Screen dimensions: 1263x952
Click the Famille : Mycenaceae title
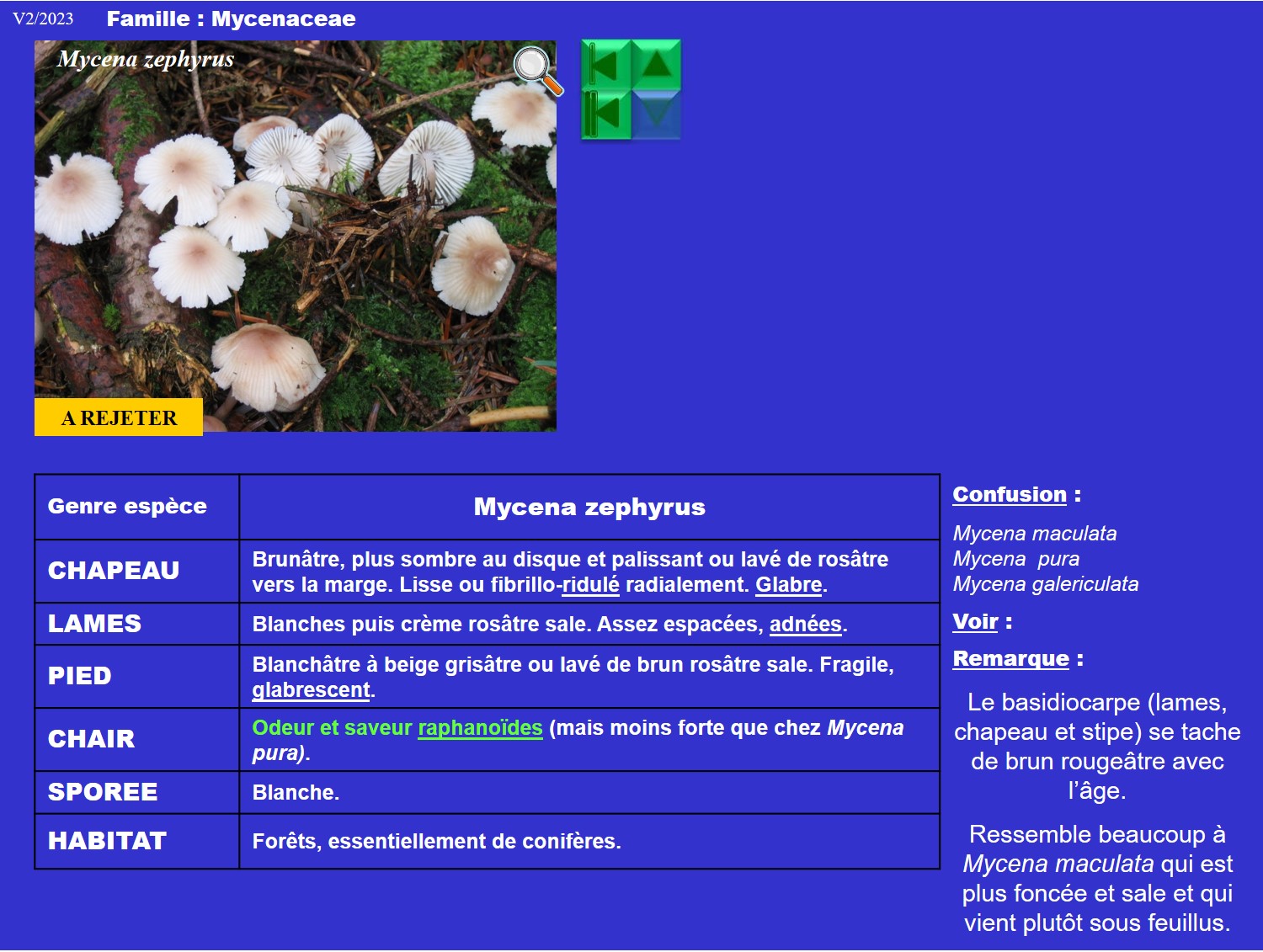coord(231,19)
